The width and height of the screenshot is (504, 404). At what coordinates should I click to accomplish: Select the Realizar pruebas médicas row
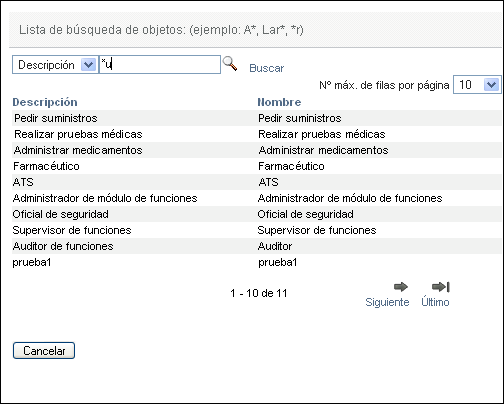[x=257, y=134]
